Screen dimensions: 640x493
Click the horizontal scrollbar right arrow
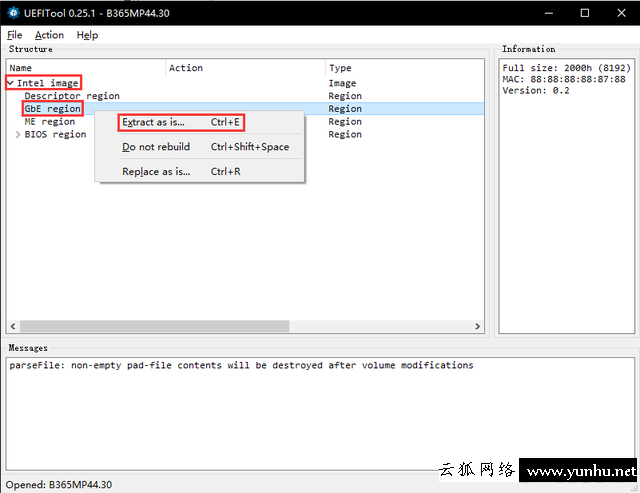click(x=478, y=326)
